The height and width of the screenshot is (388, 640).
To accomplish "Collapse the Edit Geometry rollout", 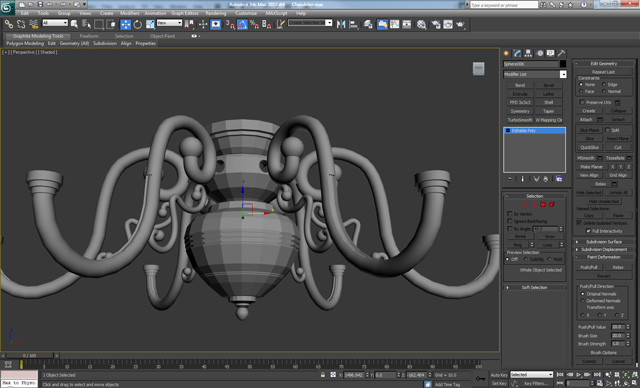I will tap(604, 63).
